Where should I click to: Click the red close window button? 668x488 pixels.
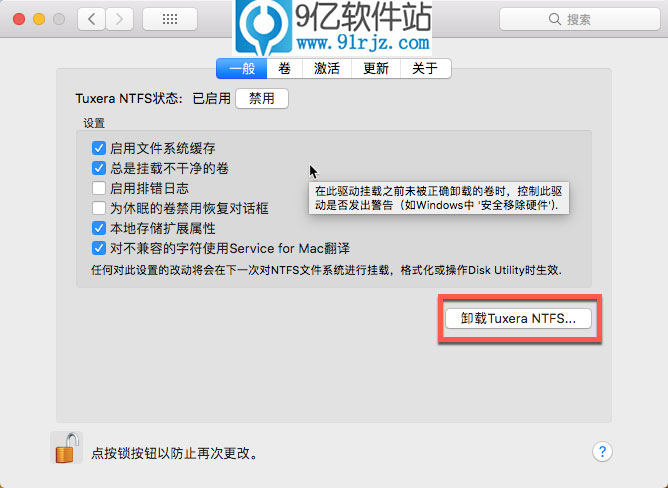click(x=20, y=19)
